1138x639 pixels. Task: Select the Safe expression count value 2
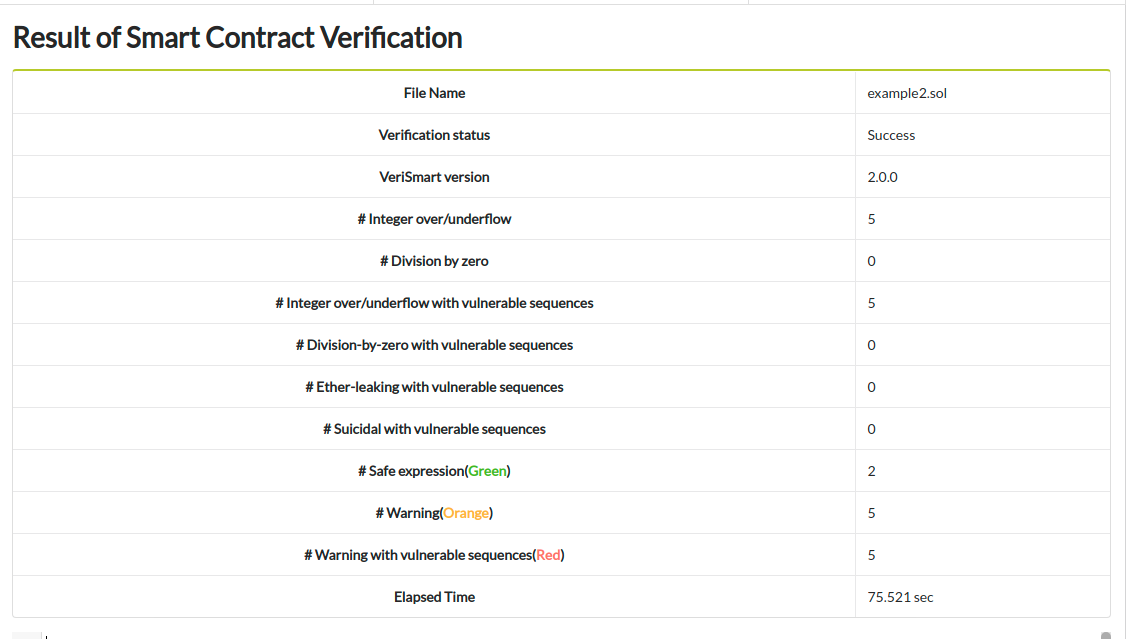(x=872, y=471)
